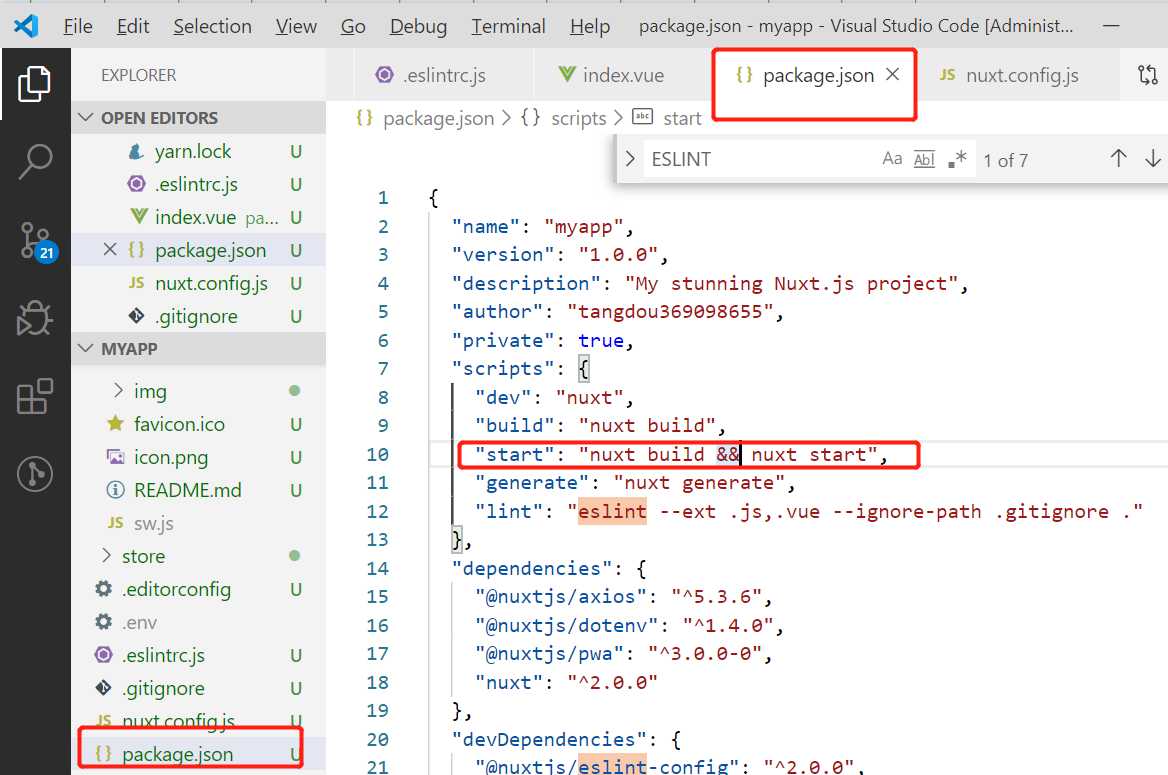Open the Debug menu
This screenshot has width=1168, height=775.
[419, 26]
